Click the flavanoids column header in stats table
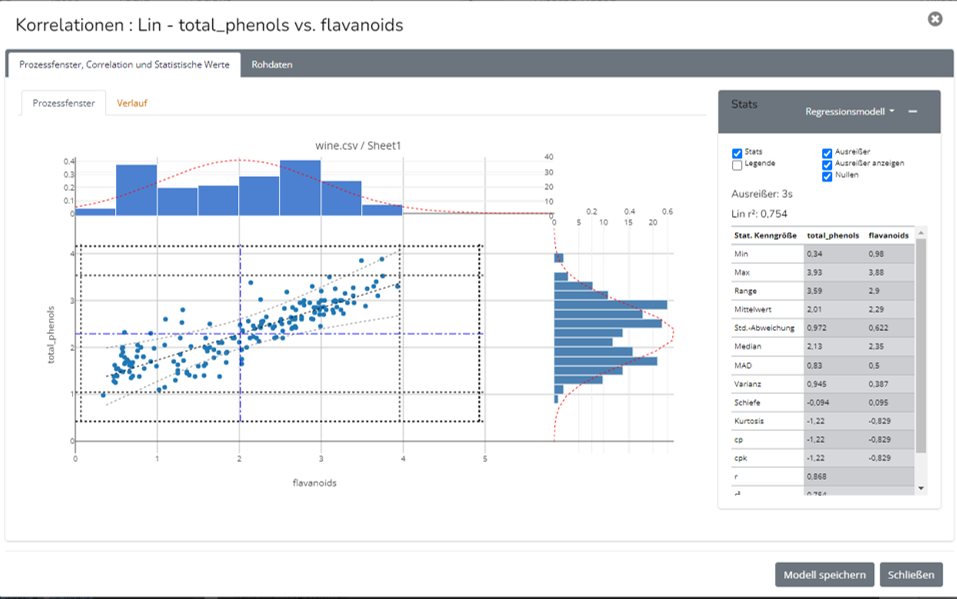Viewport: 957px width, 599px height. [888, 236]
